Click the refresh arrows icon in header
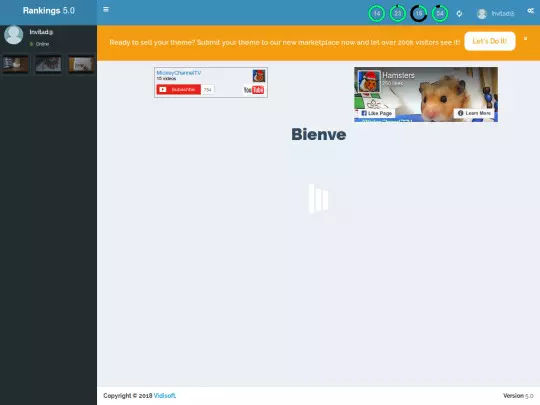This screenshot has height=405, width=540. tap(459, 13)
